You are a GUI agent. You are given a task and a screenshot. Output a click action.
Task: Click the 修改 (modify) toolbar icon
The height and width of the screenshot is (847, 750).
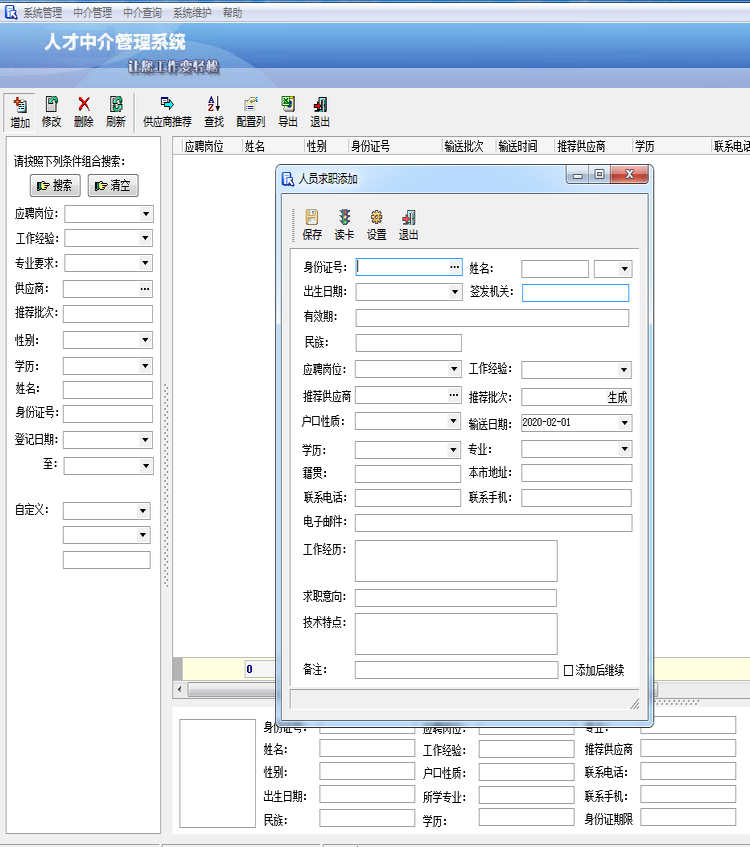(x=51, y=112)
